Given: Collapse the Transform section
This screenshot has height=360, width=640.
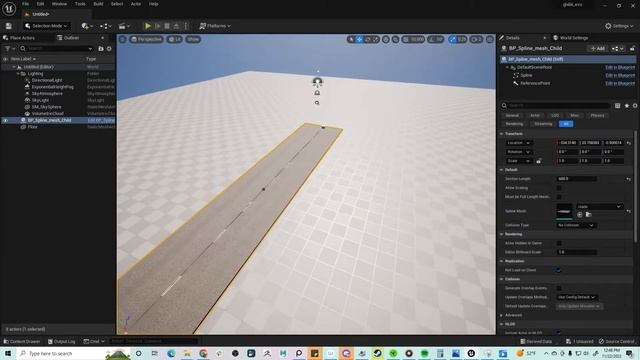Looking at the screenshot, I should tap(502, 134).
